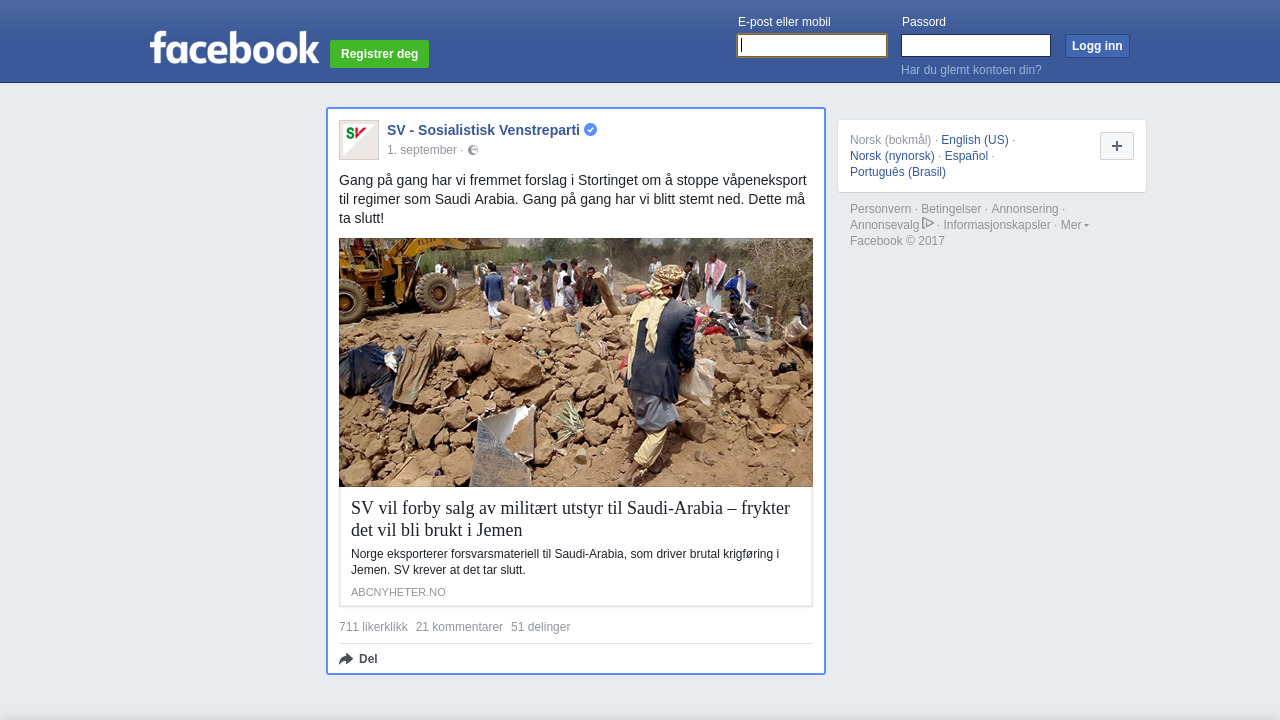Click the Registrer deg button
This screenshot has height=720, width=1280.
click(x=379, y=54)
